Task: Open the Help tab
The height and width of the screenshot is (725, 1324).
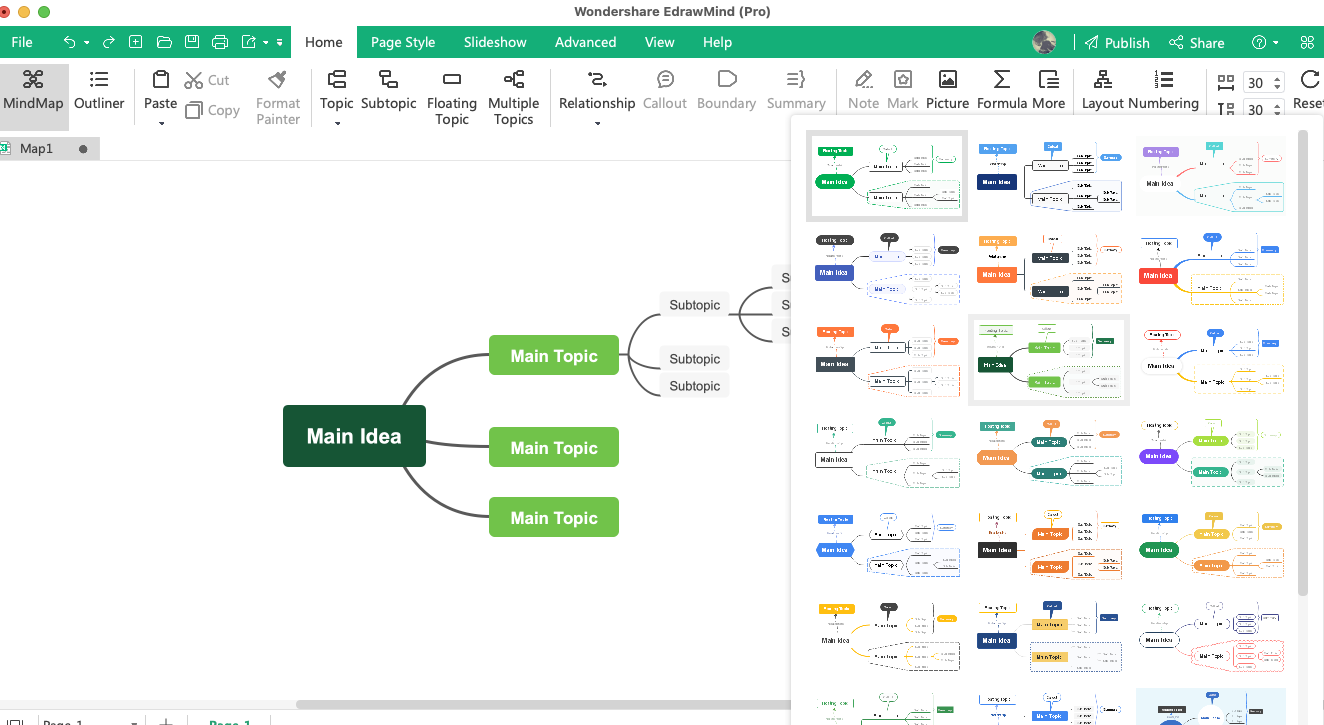Action: click(x=718, y=42)
